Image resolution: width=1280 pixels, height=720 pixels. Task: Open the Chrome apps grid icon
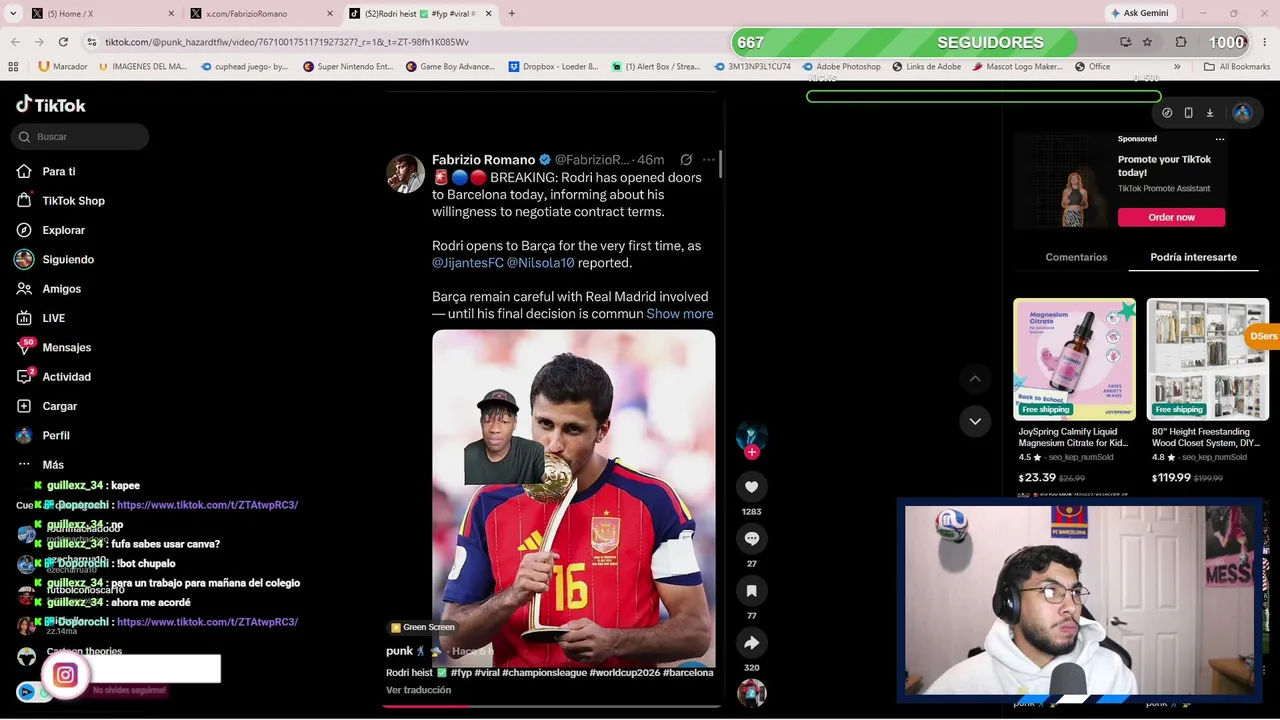coord(13,67)
